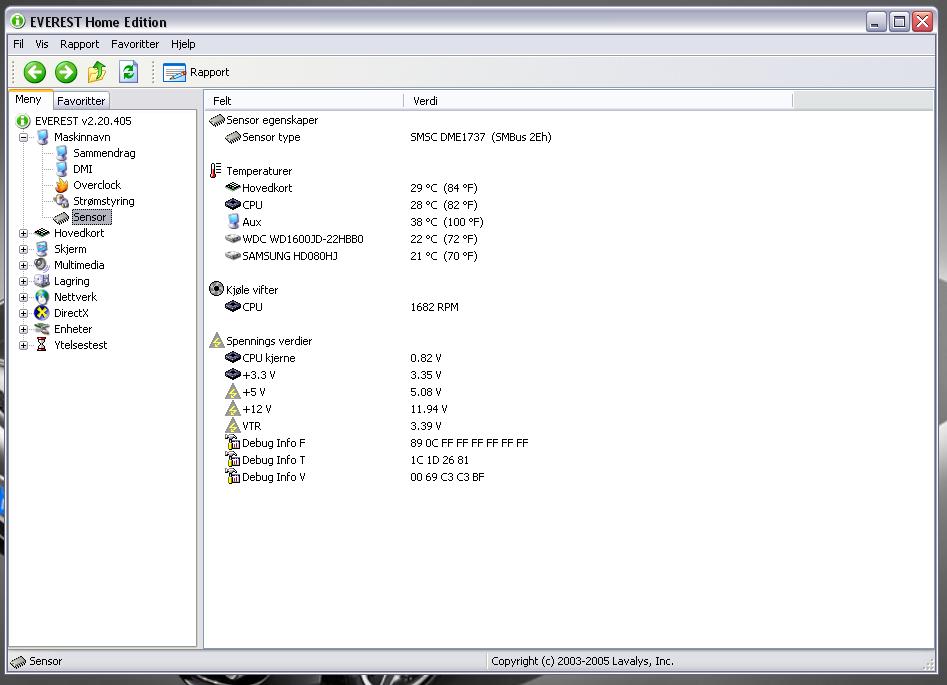Click the +5 V warning triangle icon
Image resolution: width=947 pixels, height=685 pixels.
coord(233,391)
